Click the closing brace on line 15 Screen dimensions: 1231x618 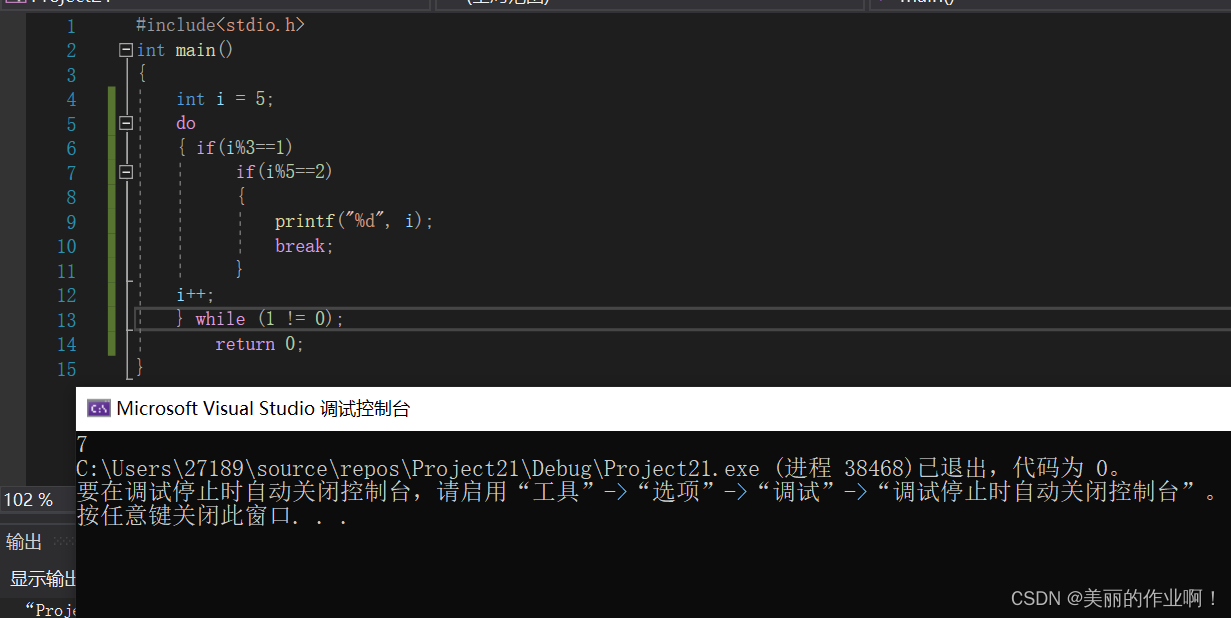pyautogui.click(x=140, y=369)
